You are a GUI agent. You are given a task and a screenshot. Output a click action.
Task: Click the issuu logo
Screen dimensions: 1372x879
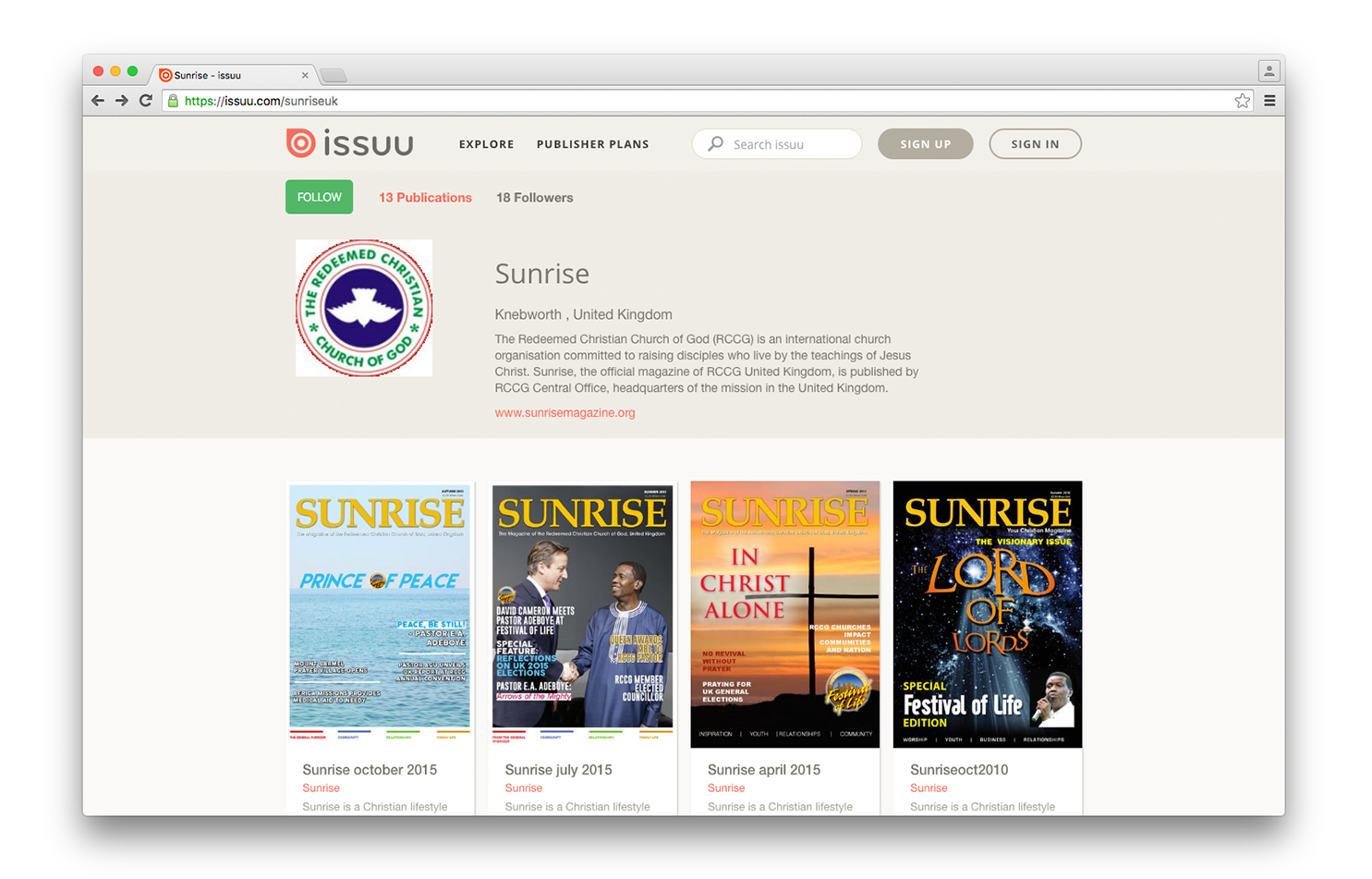[x=349, y=143]
